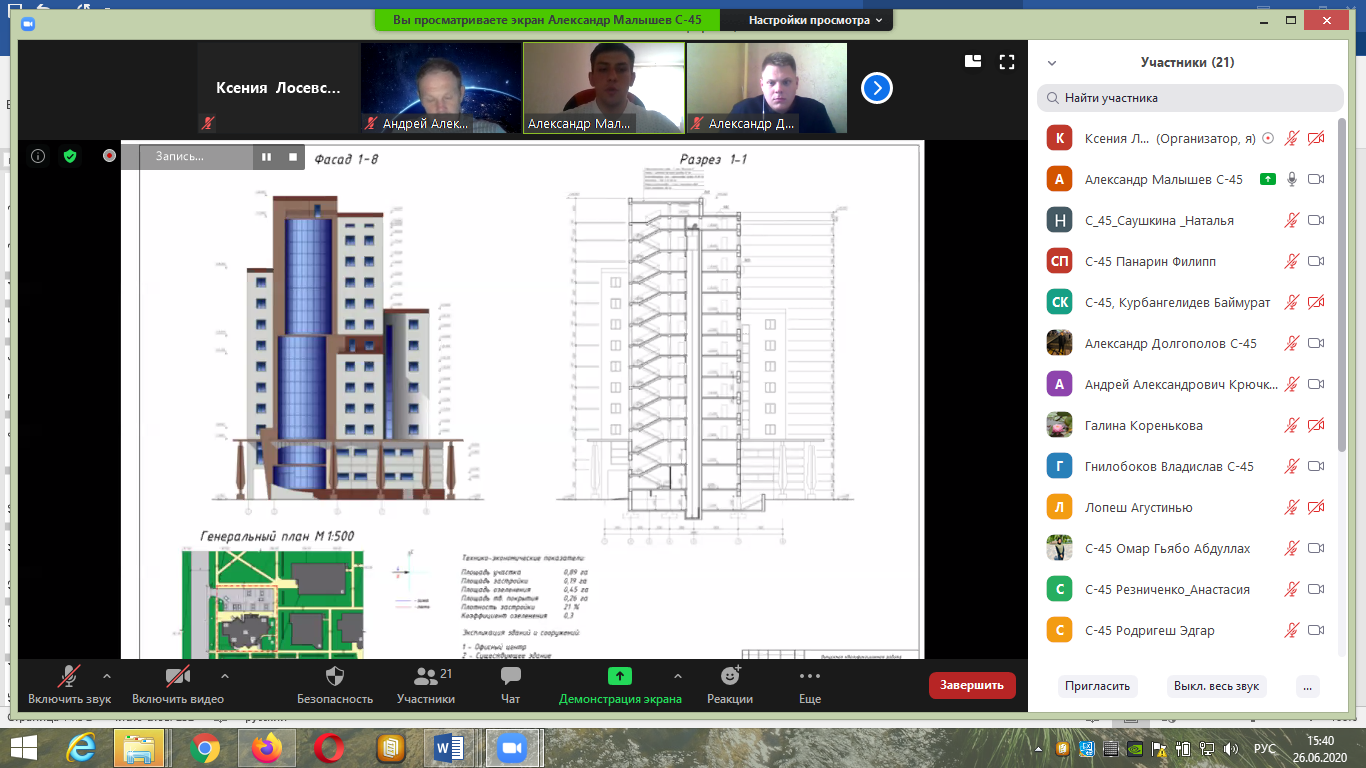Click РУС language indicator in tray
Screen dimensions: 1366x768
pos(1265,748)
